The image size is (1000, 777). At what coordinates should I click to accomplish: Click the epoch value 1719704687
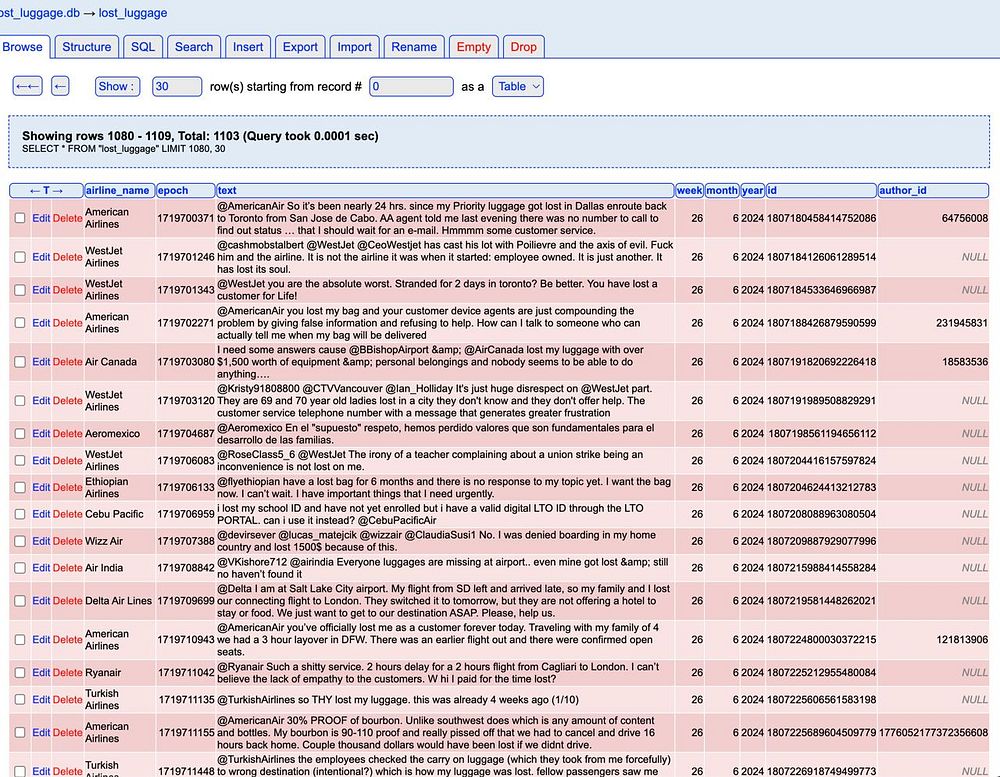186,433
